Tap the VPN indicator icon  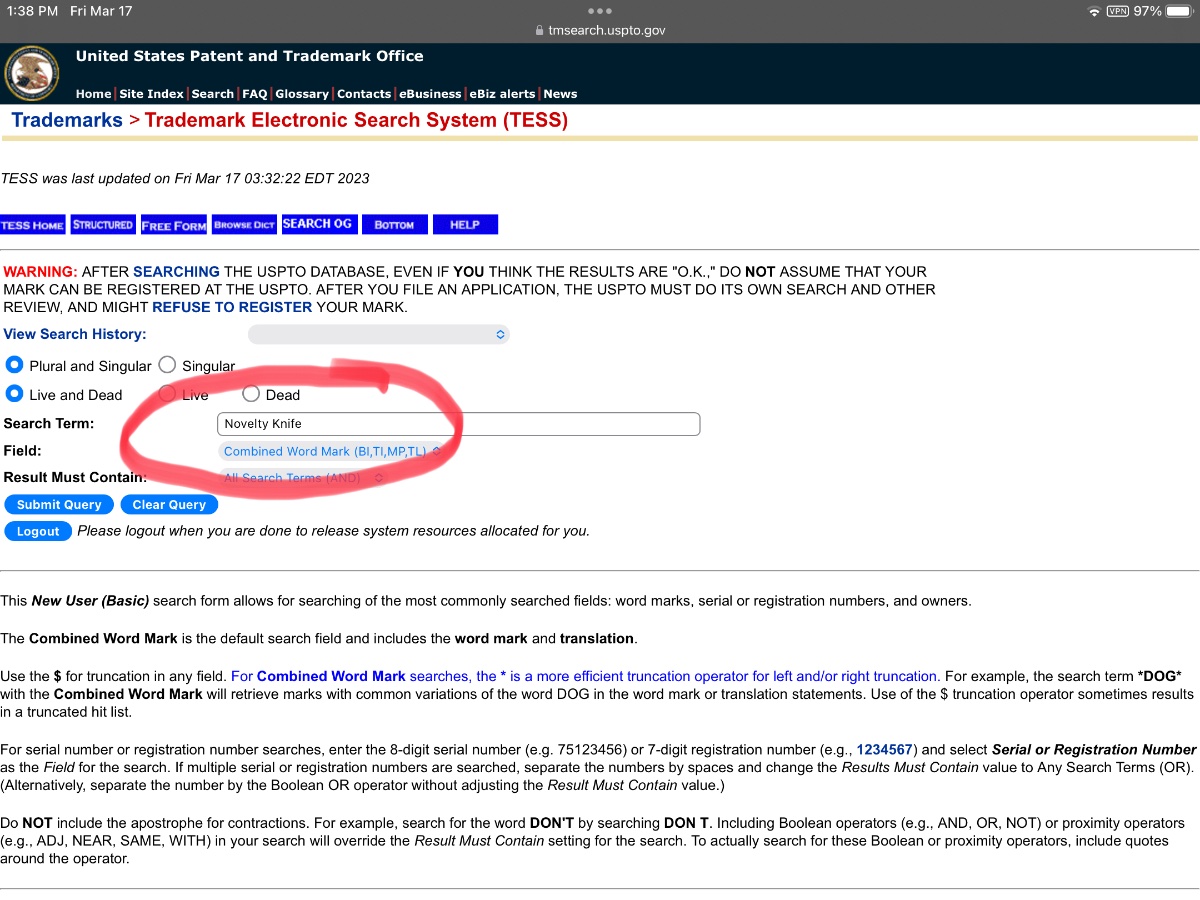[1117, 11]
